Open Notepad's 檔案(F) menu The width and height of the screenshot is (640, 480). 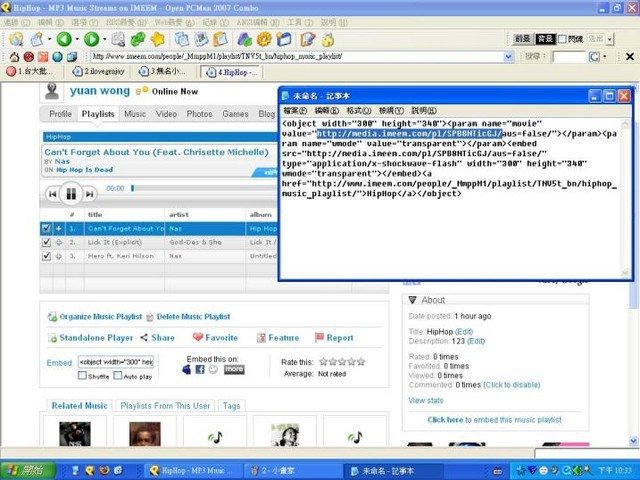click(x=295, y=111)
